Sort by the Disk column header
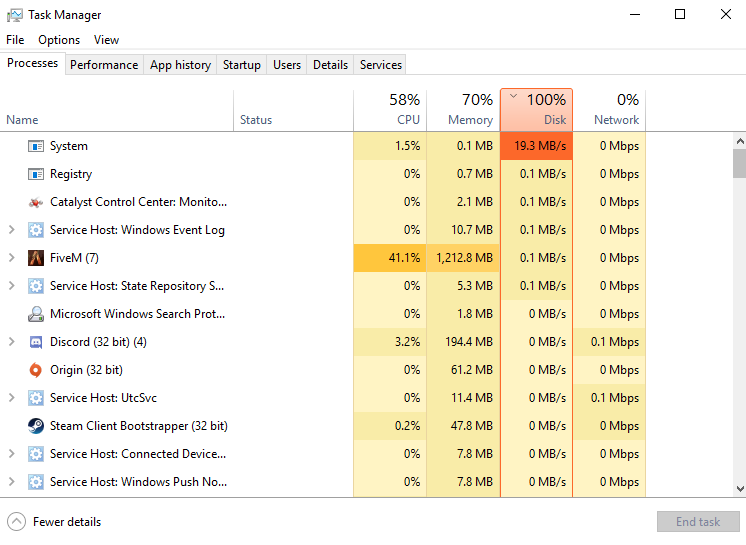 [537, 110]
